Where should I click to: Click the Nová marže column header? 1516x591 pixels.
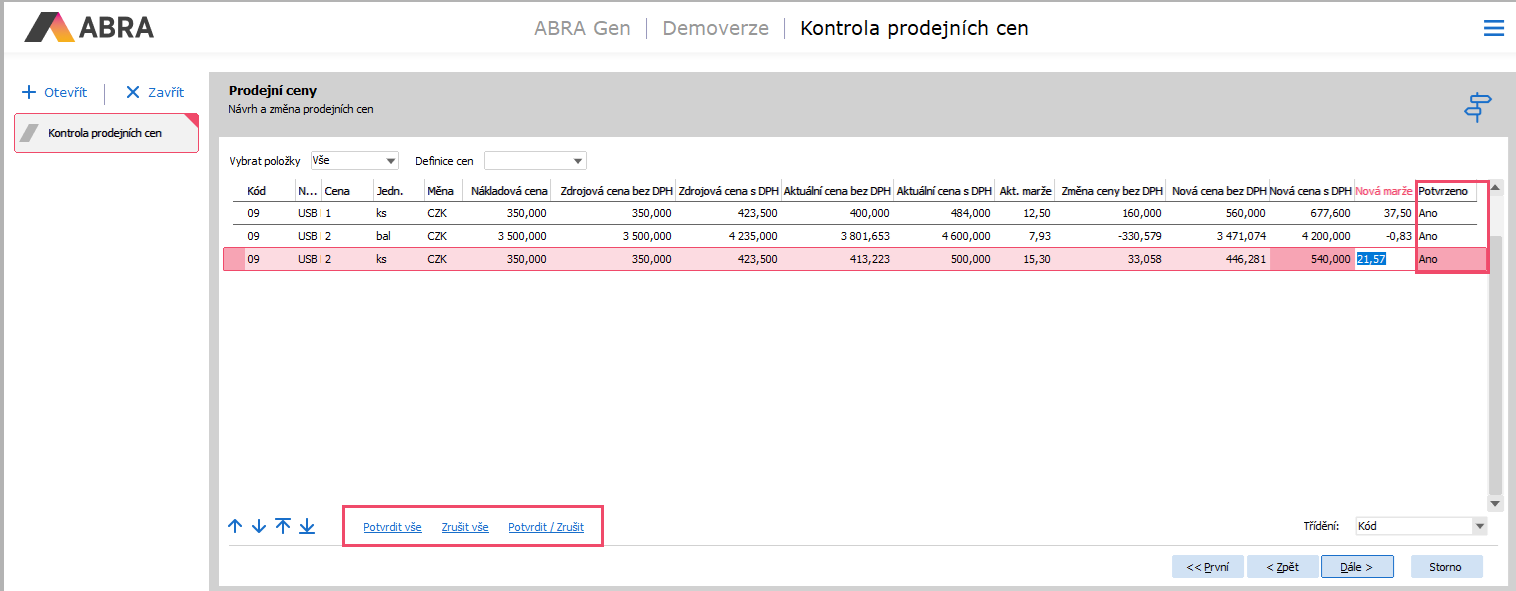coord(1384,191)
